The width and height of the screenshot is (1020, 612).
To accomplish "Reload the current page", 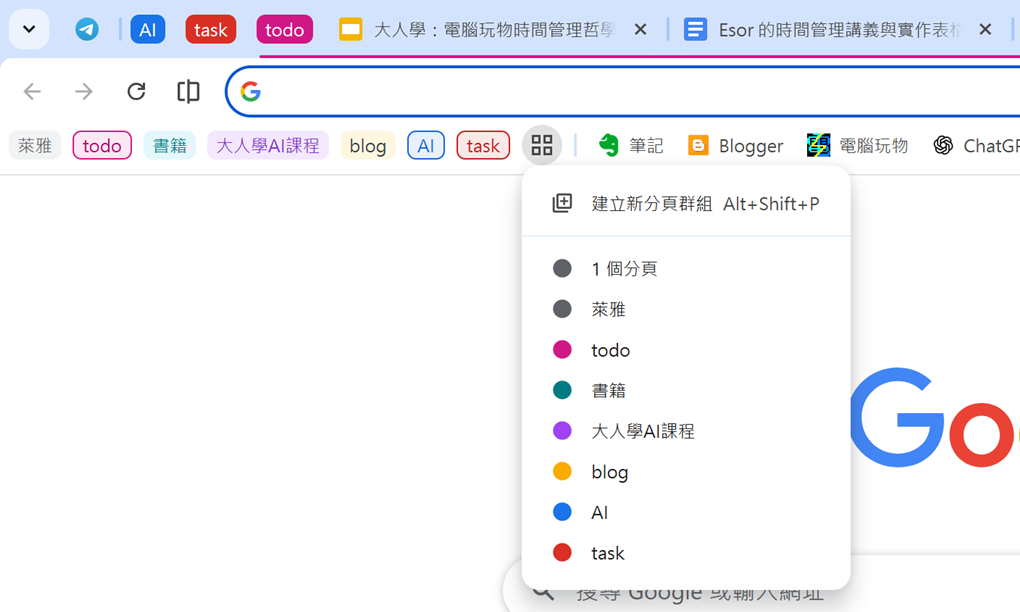I will [x=136, y=92].
